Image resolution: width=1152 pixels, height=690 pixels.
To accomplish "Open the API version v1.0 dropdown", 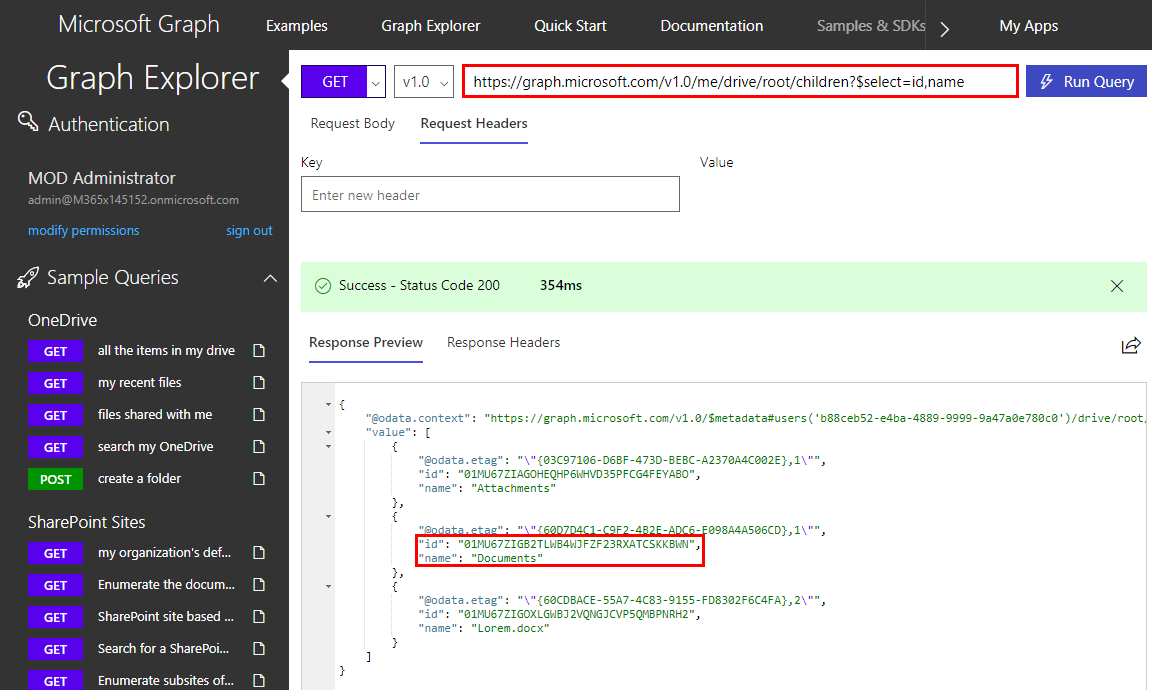I will 424,82.
